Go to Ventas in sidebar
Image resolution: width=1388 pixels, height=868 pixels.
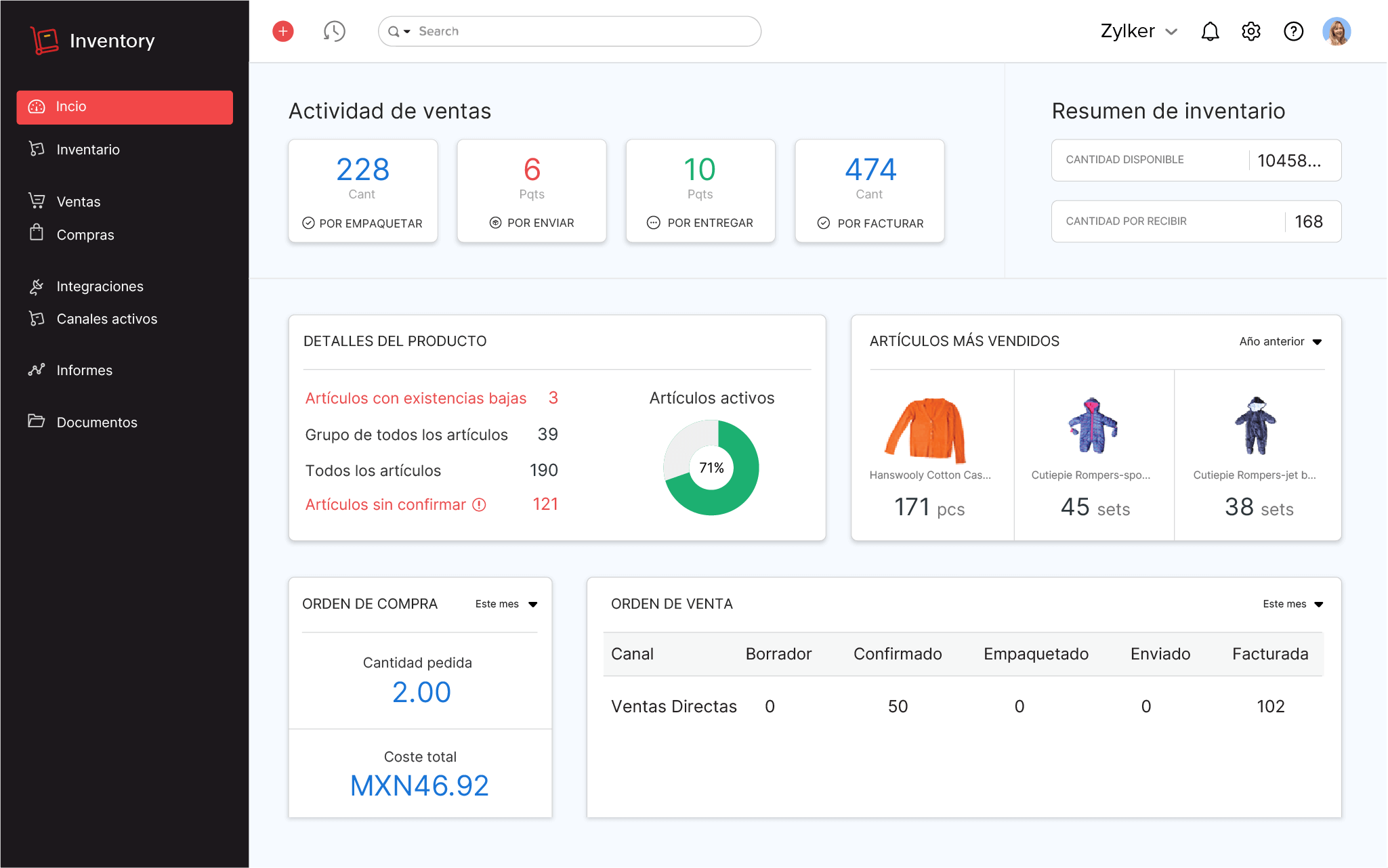click(x=79, y=202)
